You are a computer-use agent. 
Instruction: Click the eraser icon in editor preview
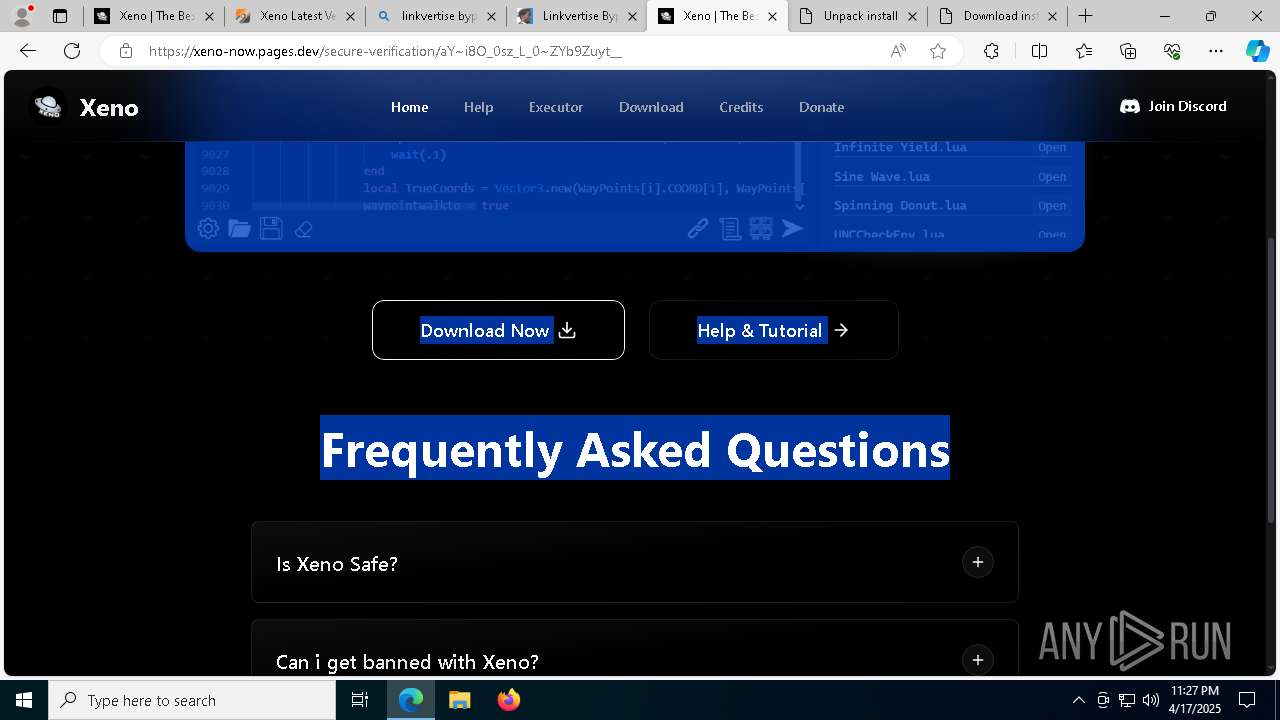click(x=303, y=229)
